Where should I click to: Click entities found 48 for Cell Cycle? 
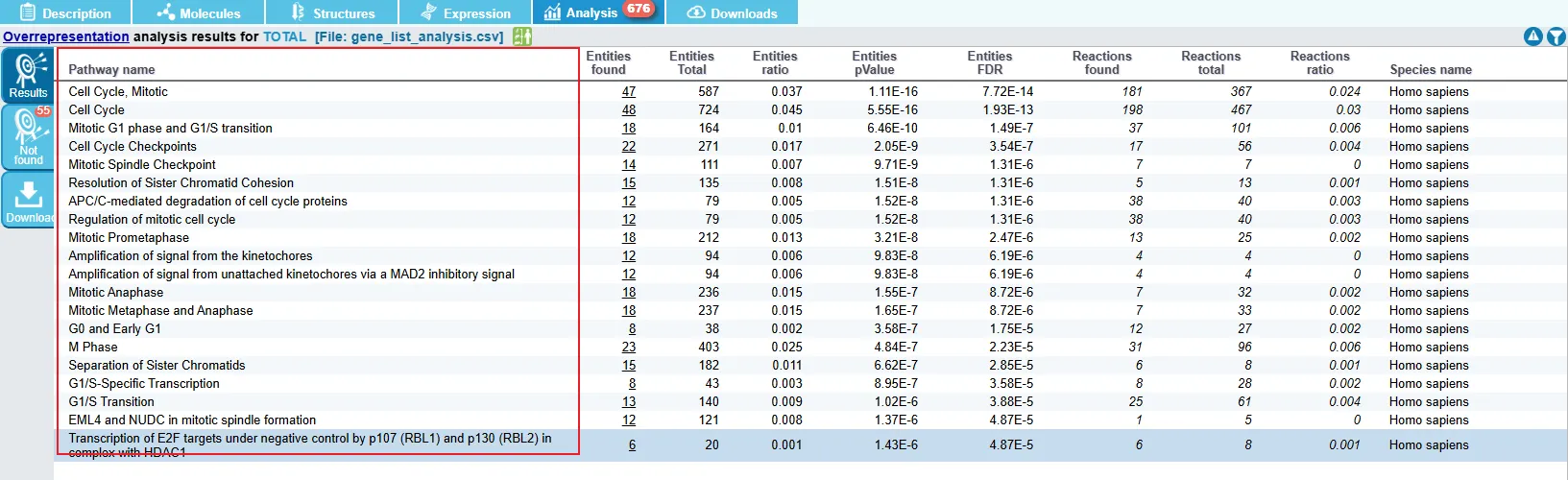pos(628,109)
